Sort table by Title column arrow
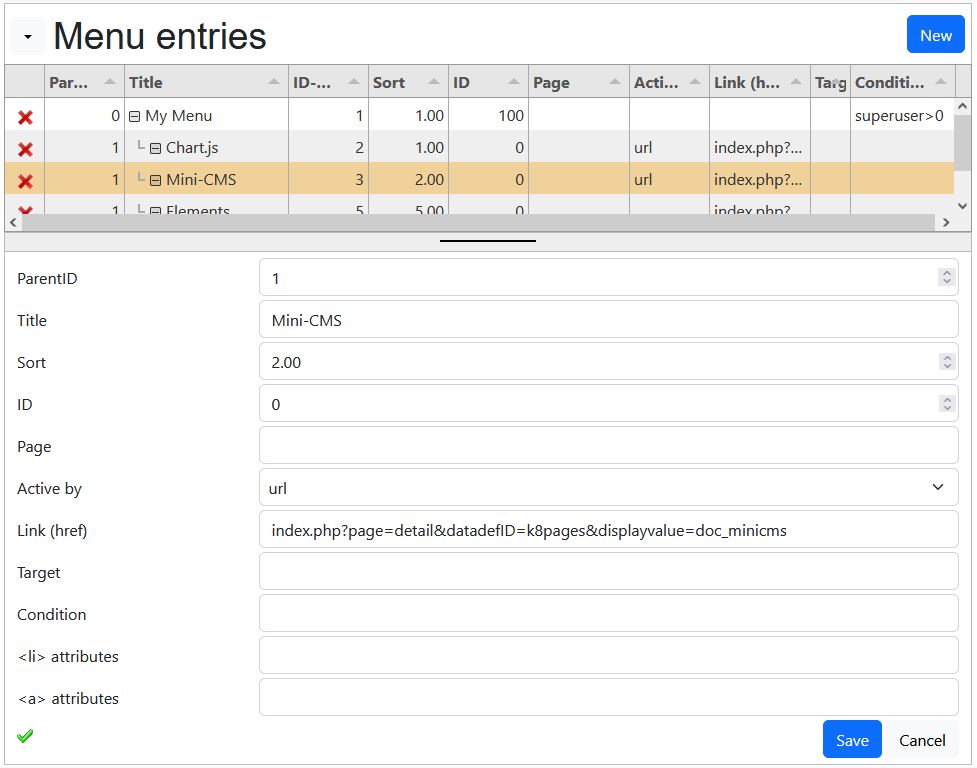977x768 pixels. pos(274,82)
